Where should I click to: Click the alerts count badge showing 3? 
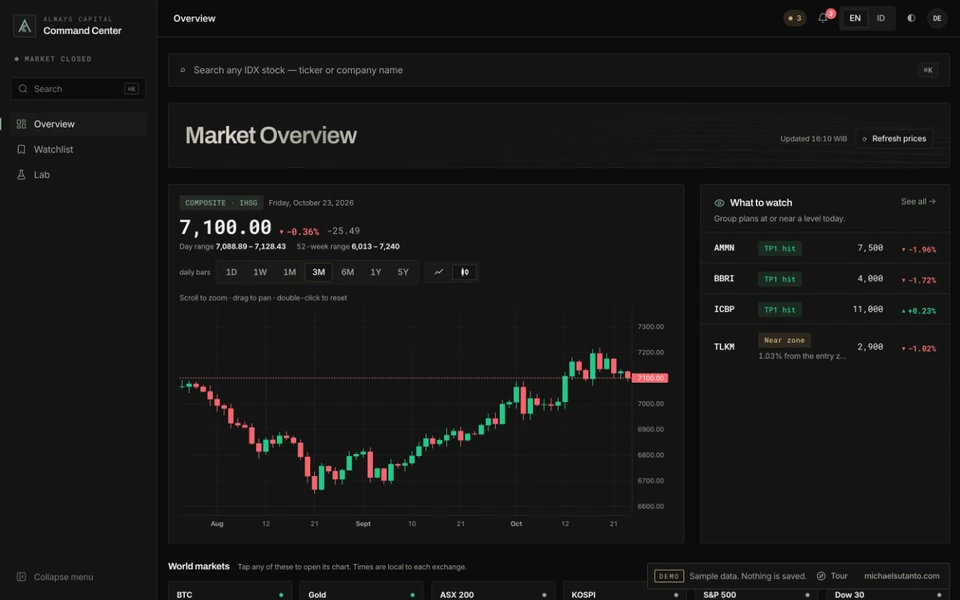coord(795,18)
